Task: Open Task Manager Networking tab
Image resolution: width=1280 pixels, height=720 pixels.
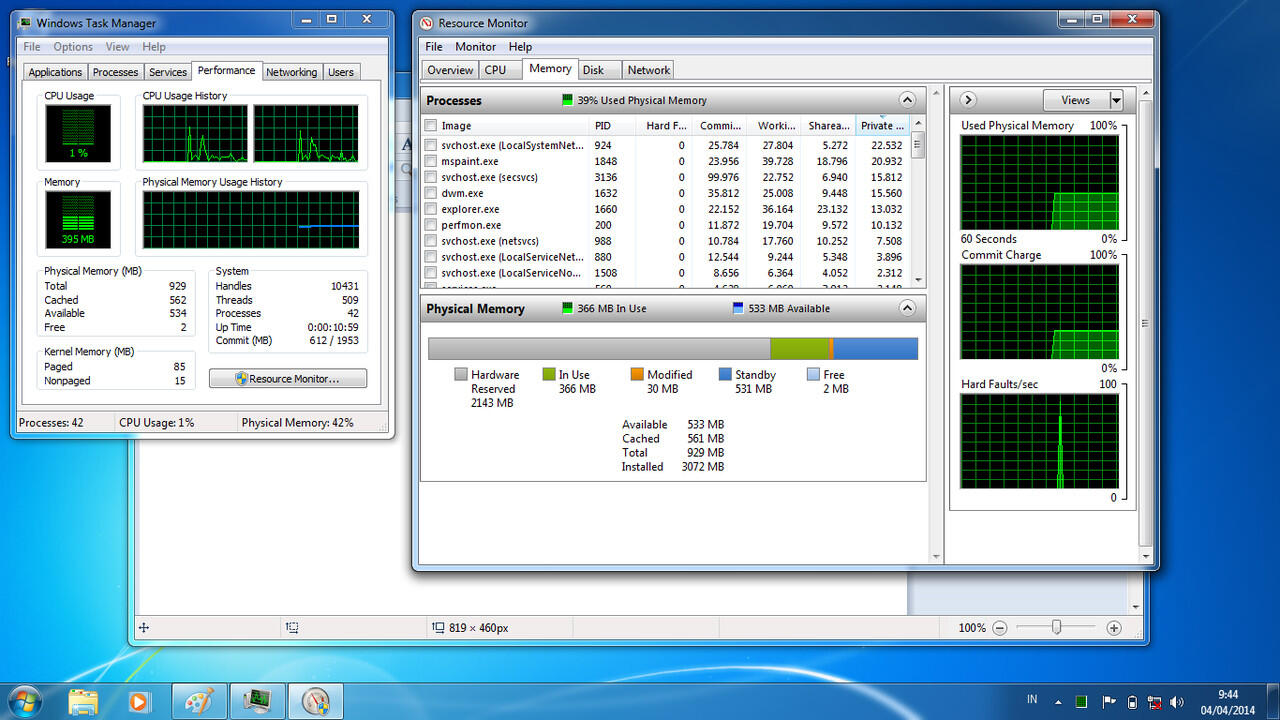Action: click(x=291, y=72)
